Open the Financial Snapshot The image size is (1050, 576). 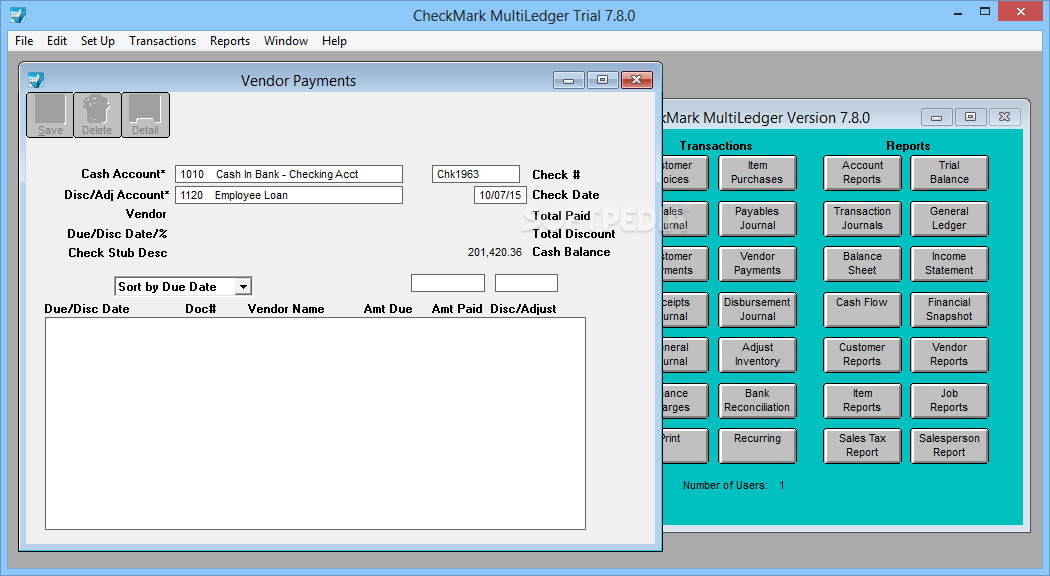pyautogui.click(x=949, y=309)
